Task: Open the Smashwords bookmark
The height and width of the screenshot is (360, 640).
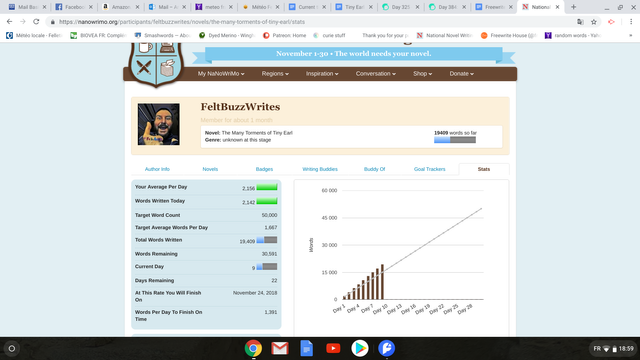Action: point(162,36)
